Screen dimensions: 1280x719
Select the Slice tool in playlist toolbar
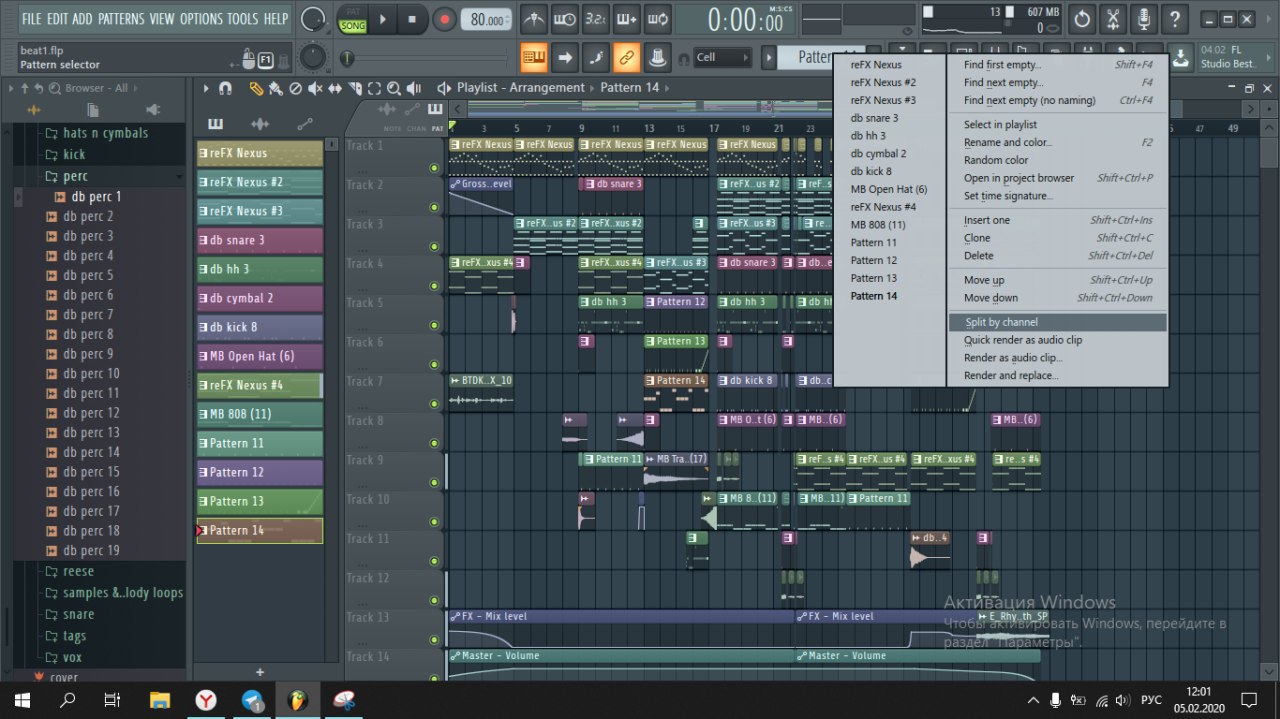pos(355,88)
